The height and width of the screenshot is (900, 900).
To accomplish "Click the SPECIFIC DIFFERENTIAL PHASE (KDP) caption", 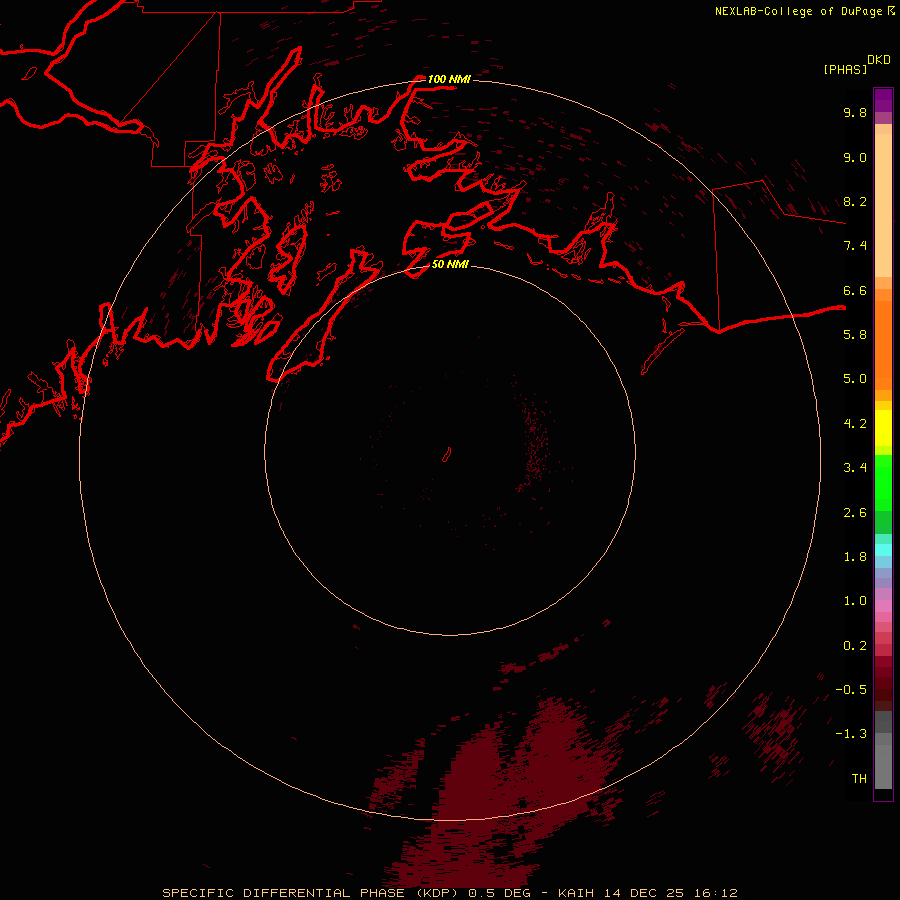I will pos(310,893).
